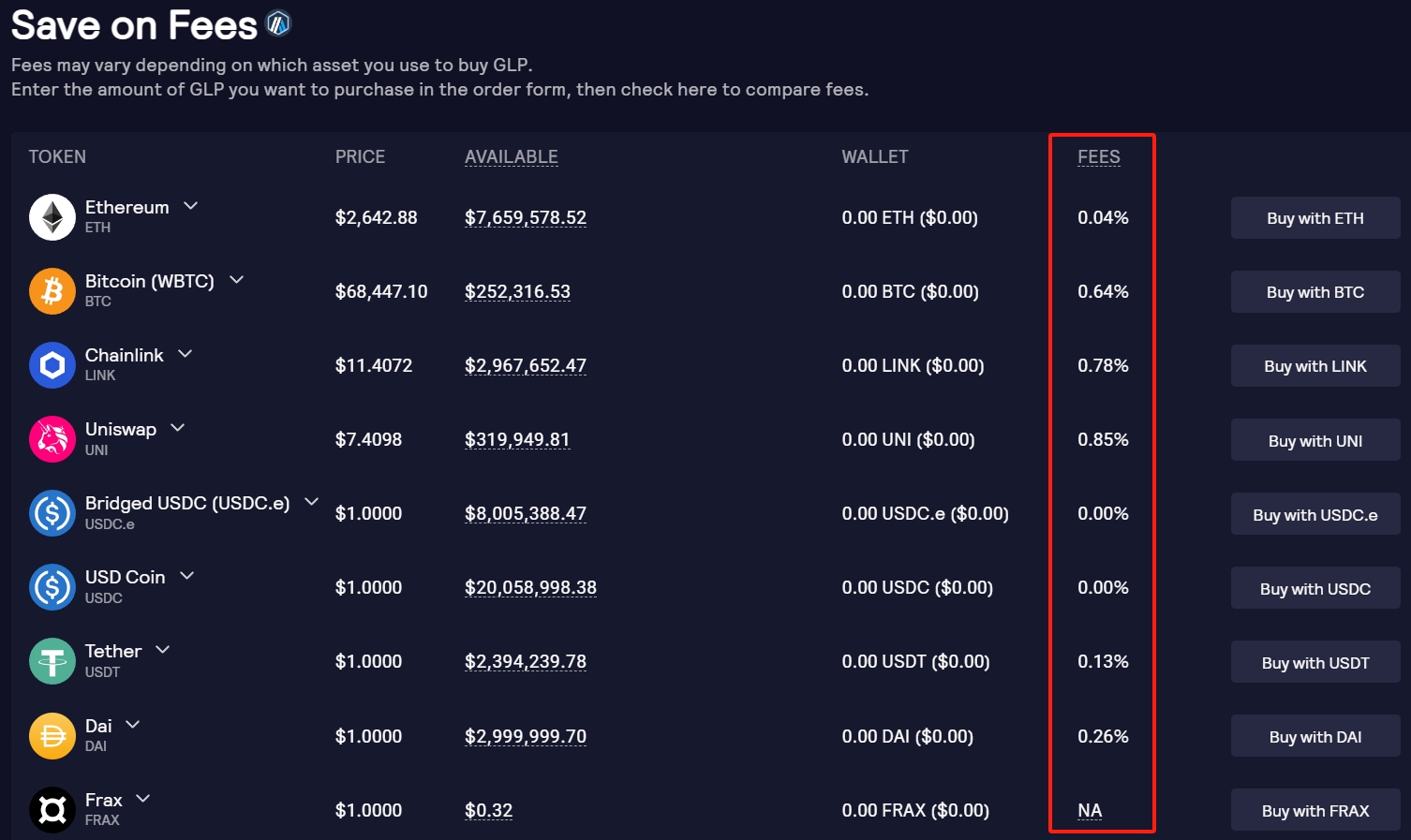This screenshot has height=840, width=1411.
Task: Click the Dai token icon
Action: (52, 736)
